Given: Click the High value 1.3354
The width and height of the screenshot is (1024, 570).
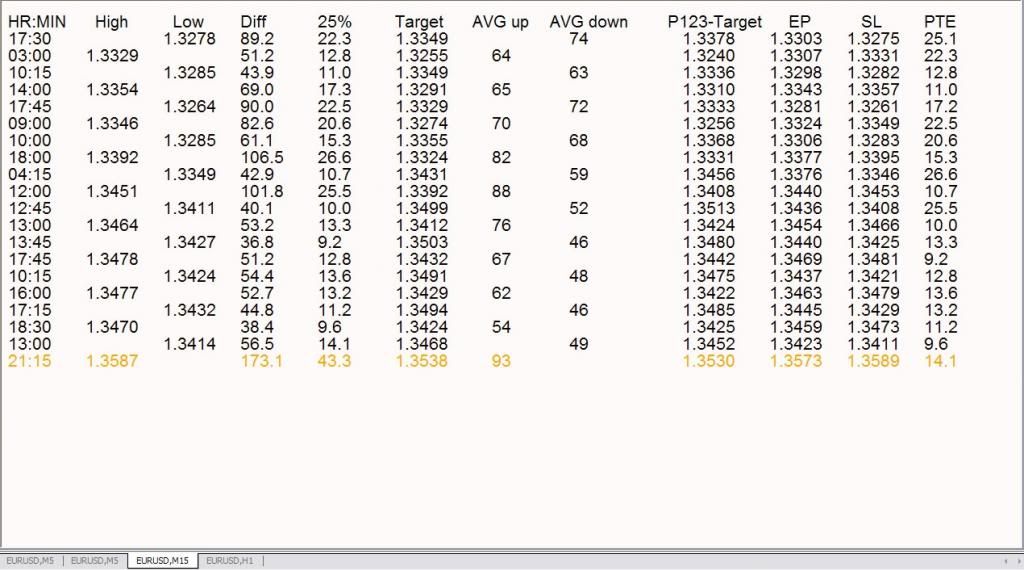Looking at the screenshot, I should [112, 90].
